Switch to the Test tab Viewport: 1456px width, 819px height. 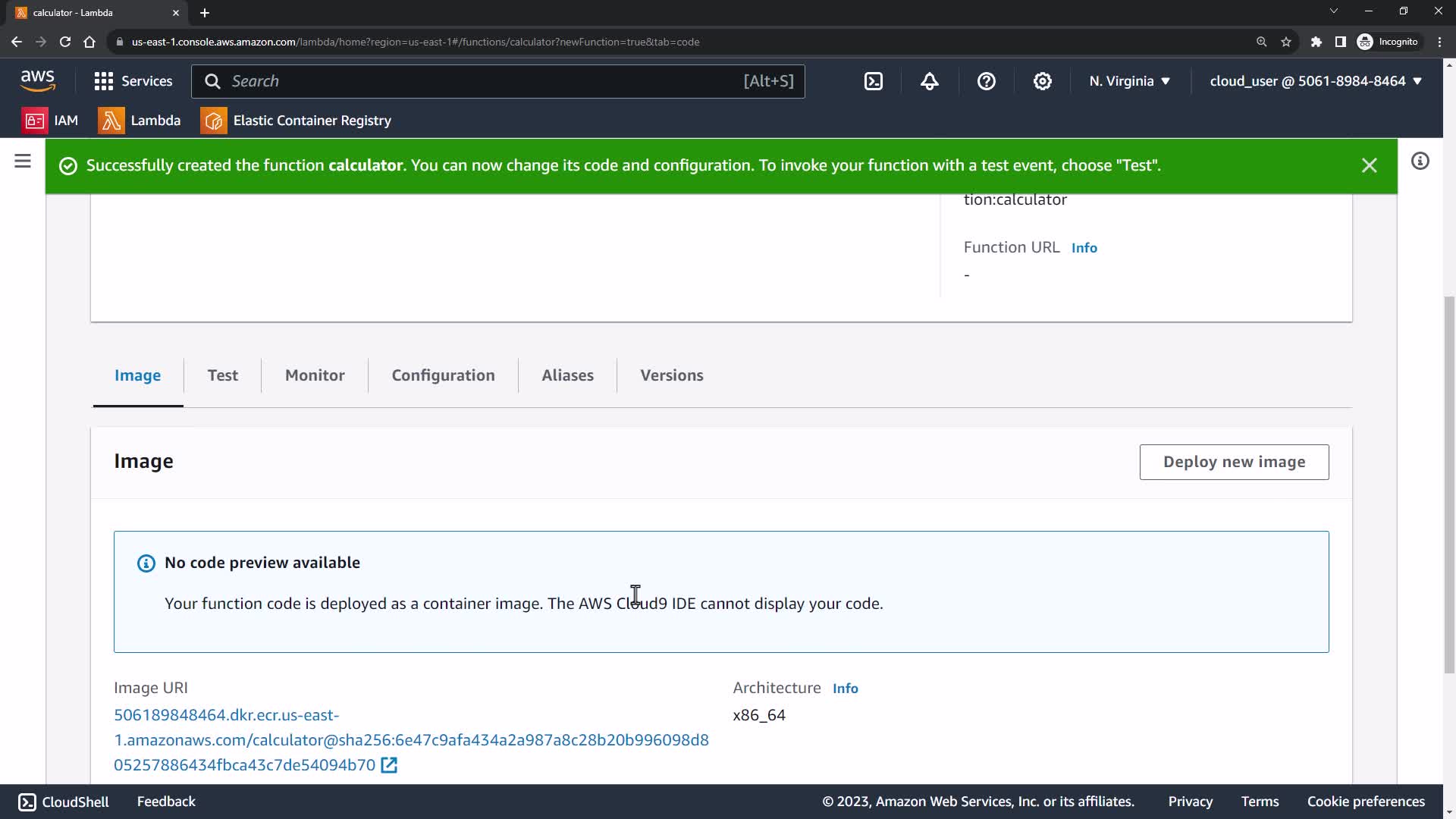(222, 375)
